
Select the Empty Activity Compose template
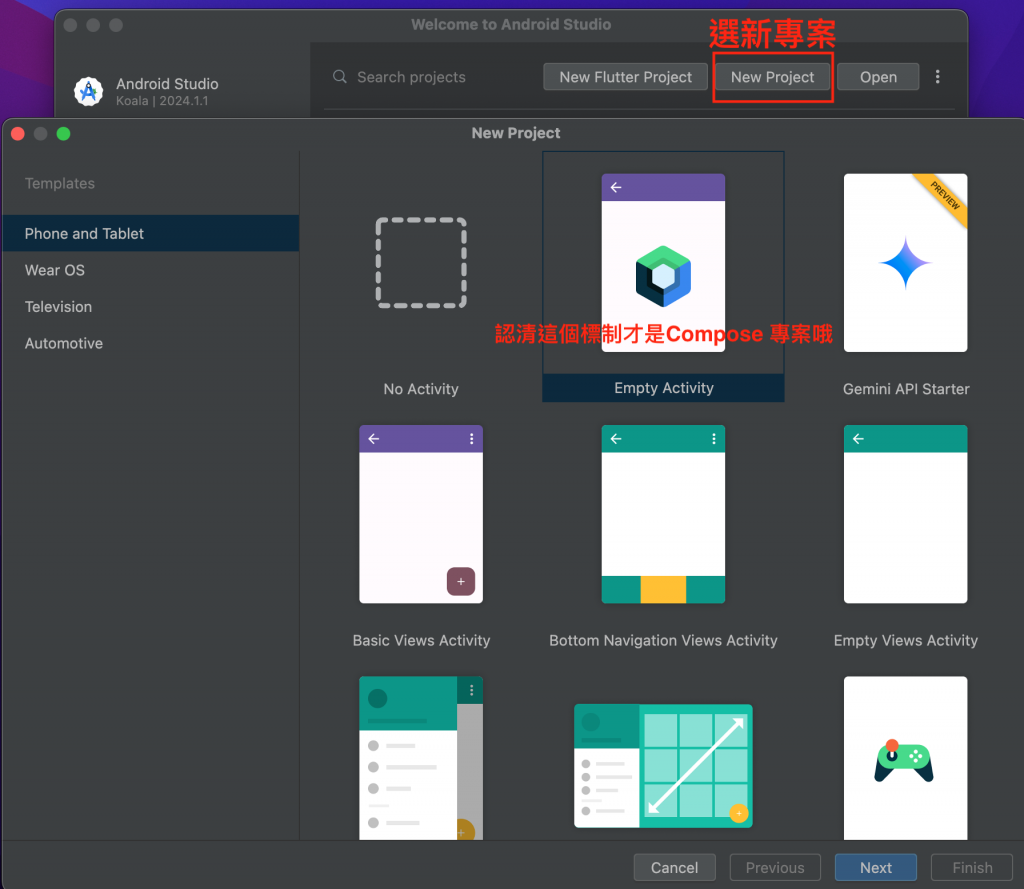[x=663, y=277]
